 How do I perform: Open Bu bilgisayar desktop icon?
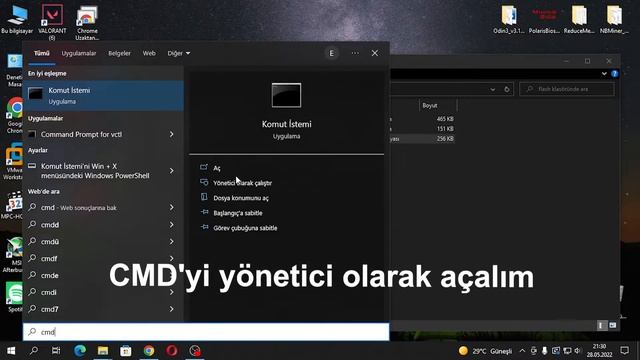tap(17, 19)
